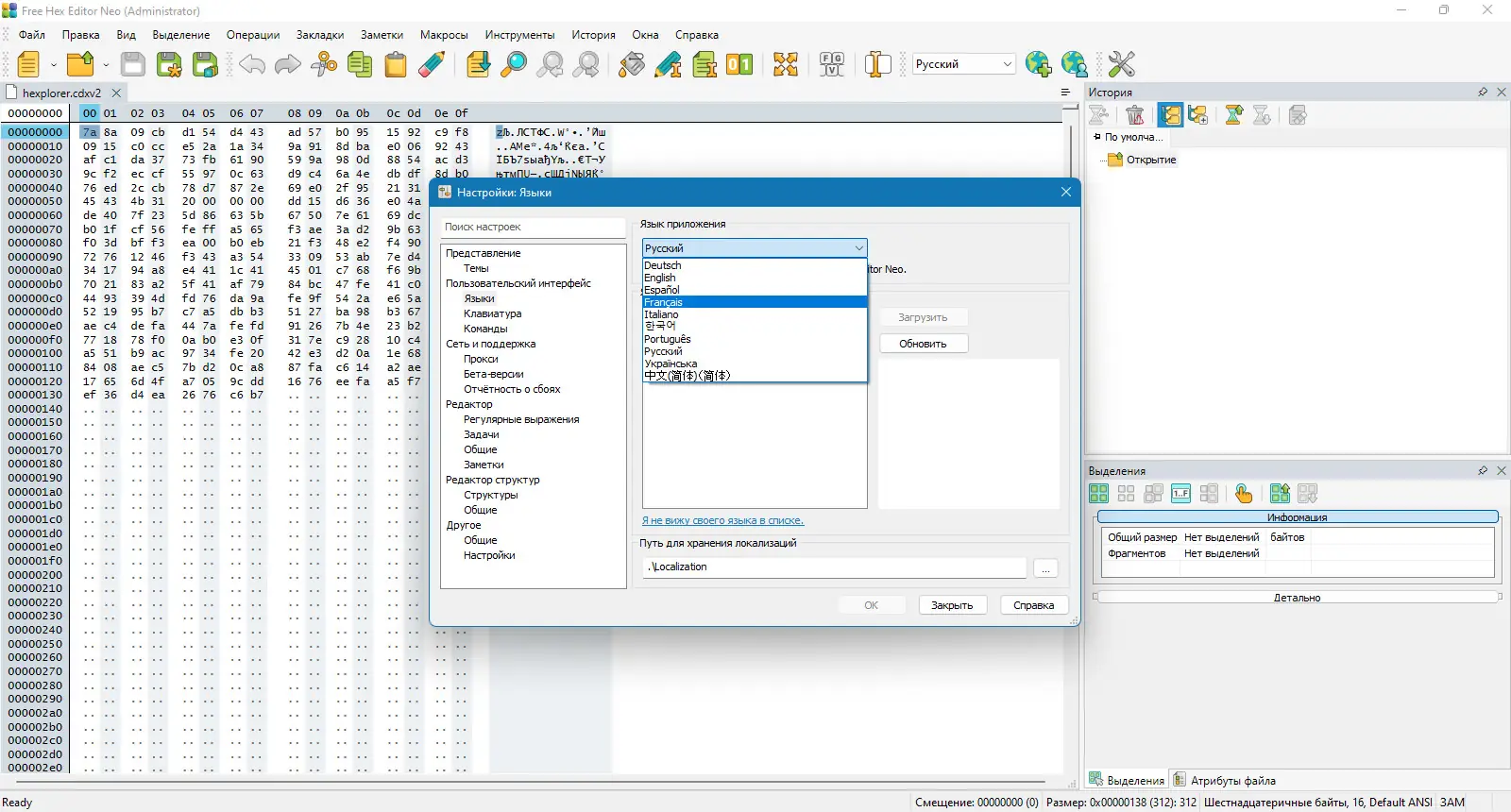Open the Правка menu
The image size is (1511, 812).
point(81,35)
